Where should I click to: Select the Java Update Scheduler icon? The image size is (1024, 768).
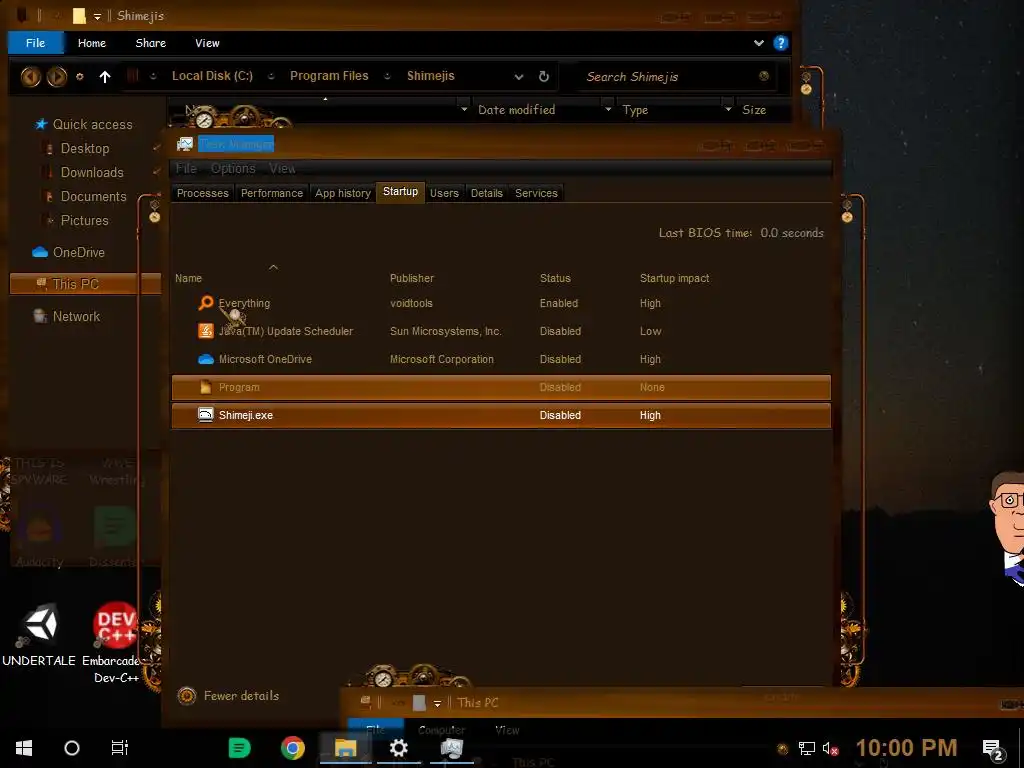tap(206, 331)
